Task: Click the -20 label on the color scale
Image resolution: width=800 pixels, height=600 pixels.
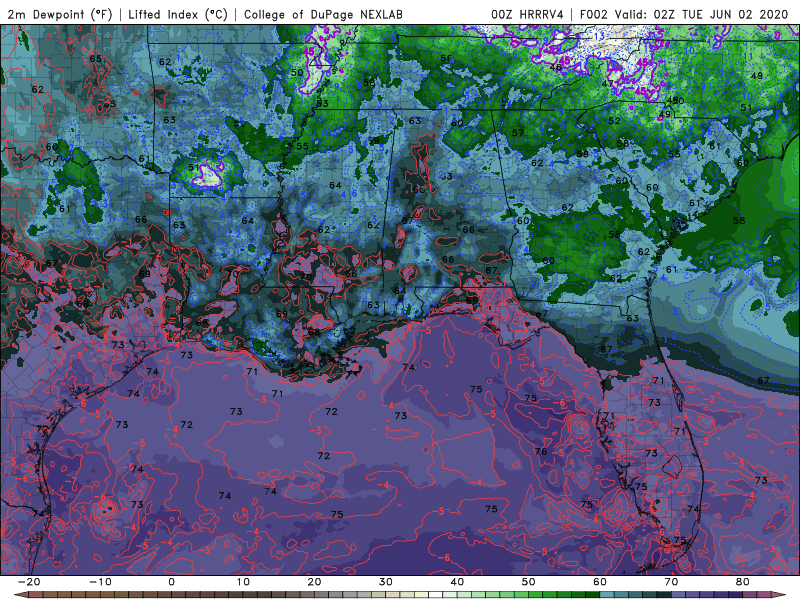Action: tap(29, 582)
